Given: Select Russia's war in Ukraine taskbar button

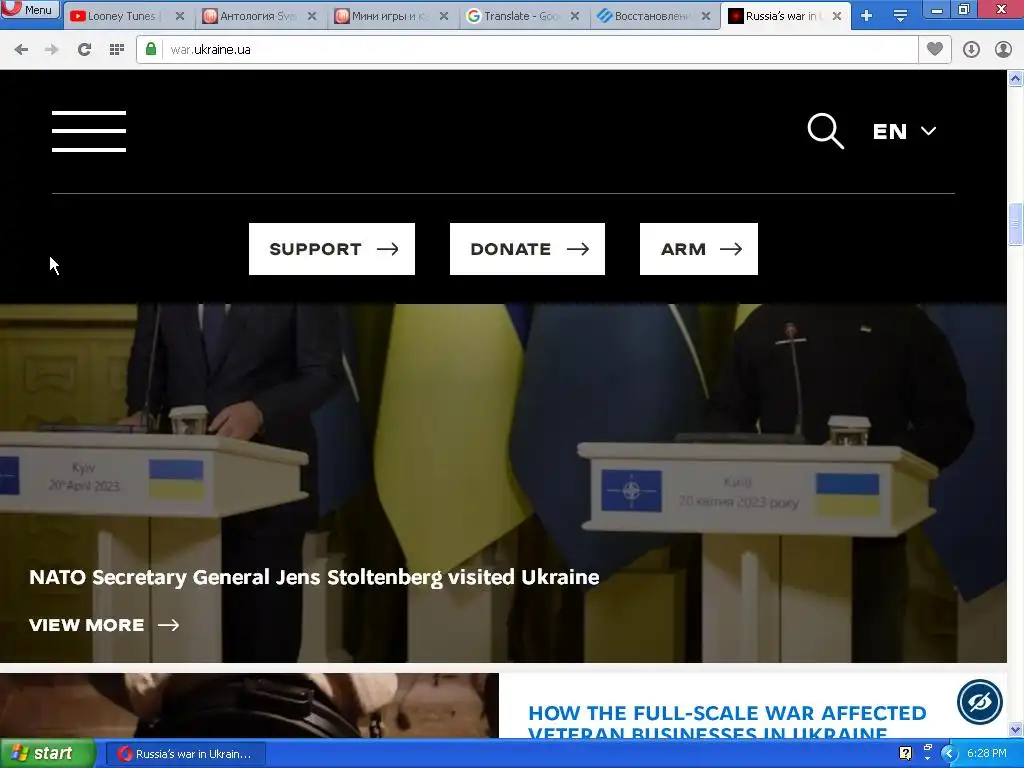Looking at the screenshot, I should [x=185, y=754].
